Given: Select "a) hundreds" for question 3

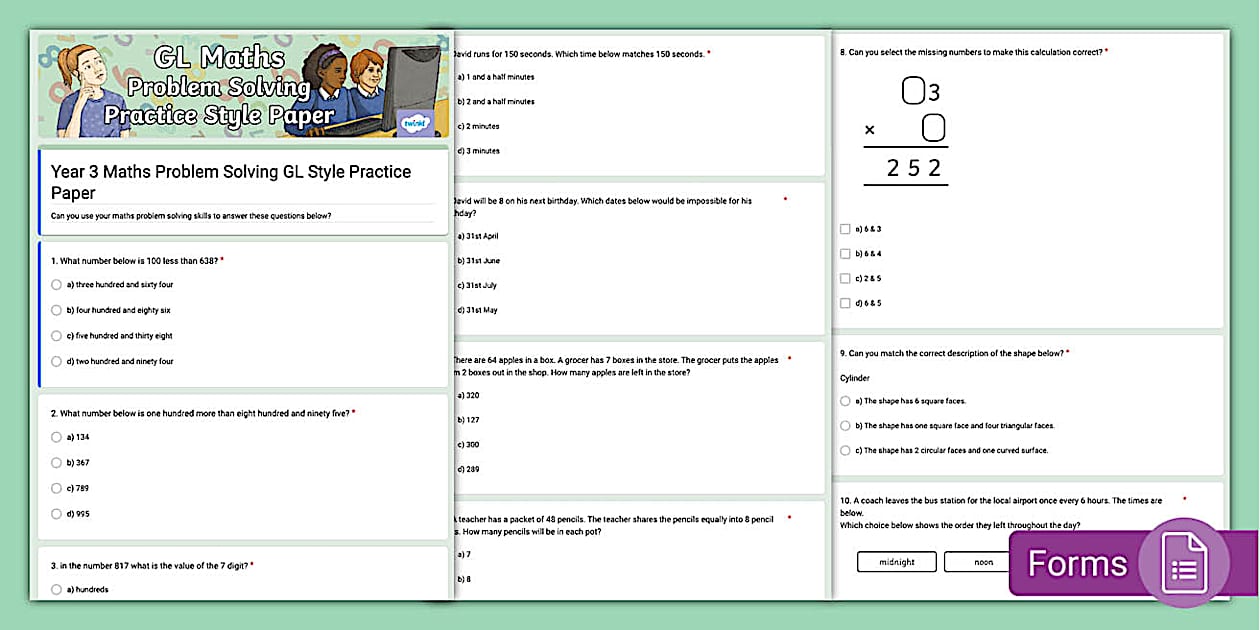Looking at the screenshot, I should 56,589.
